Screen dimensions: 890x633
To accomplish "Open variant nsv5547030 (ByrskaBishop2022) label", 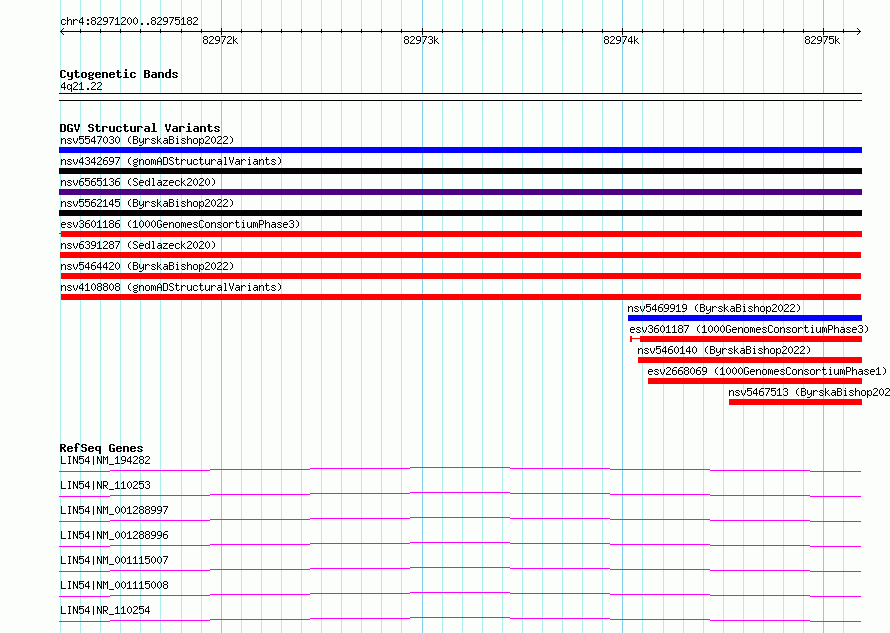I will coord(147,140).
